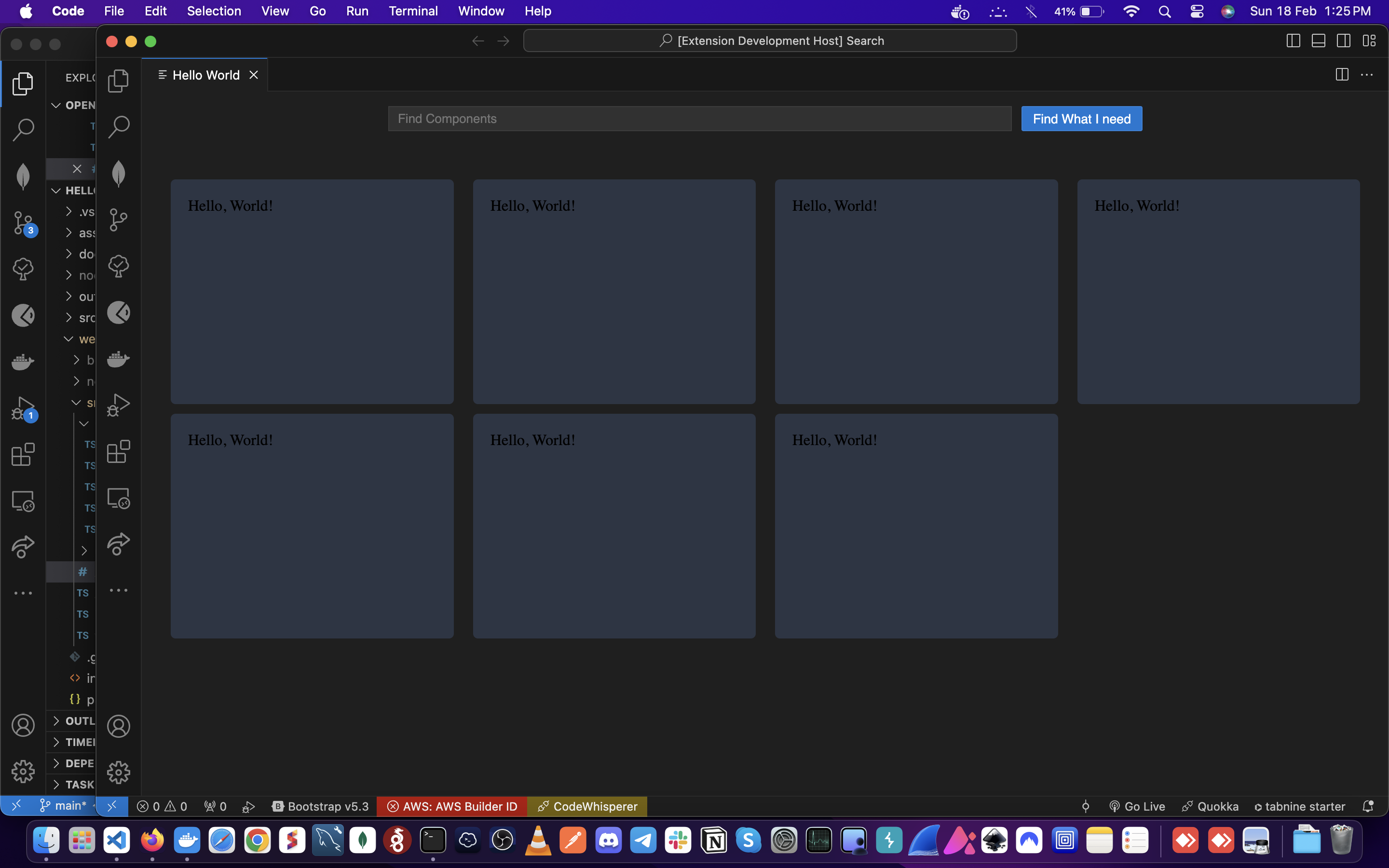Switch to the Hello World editor tab
1389x868 pixels.
tap(205, 75)
